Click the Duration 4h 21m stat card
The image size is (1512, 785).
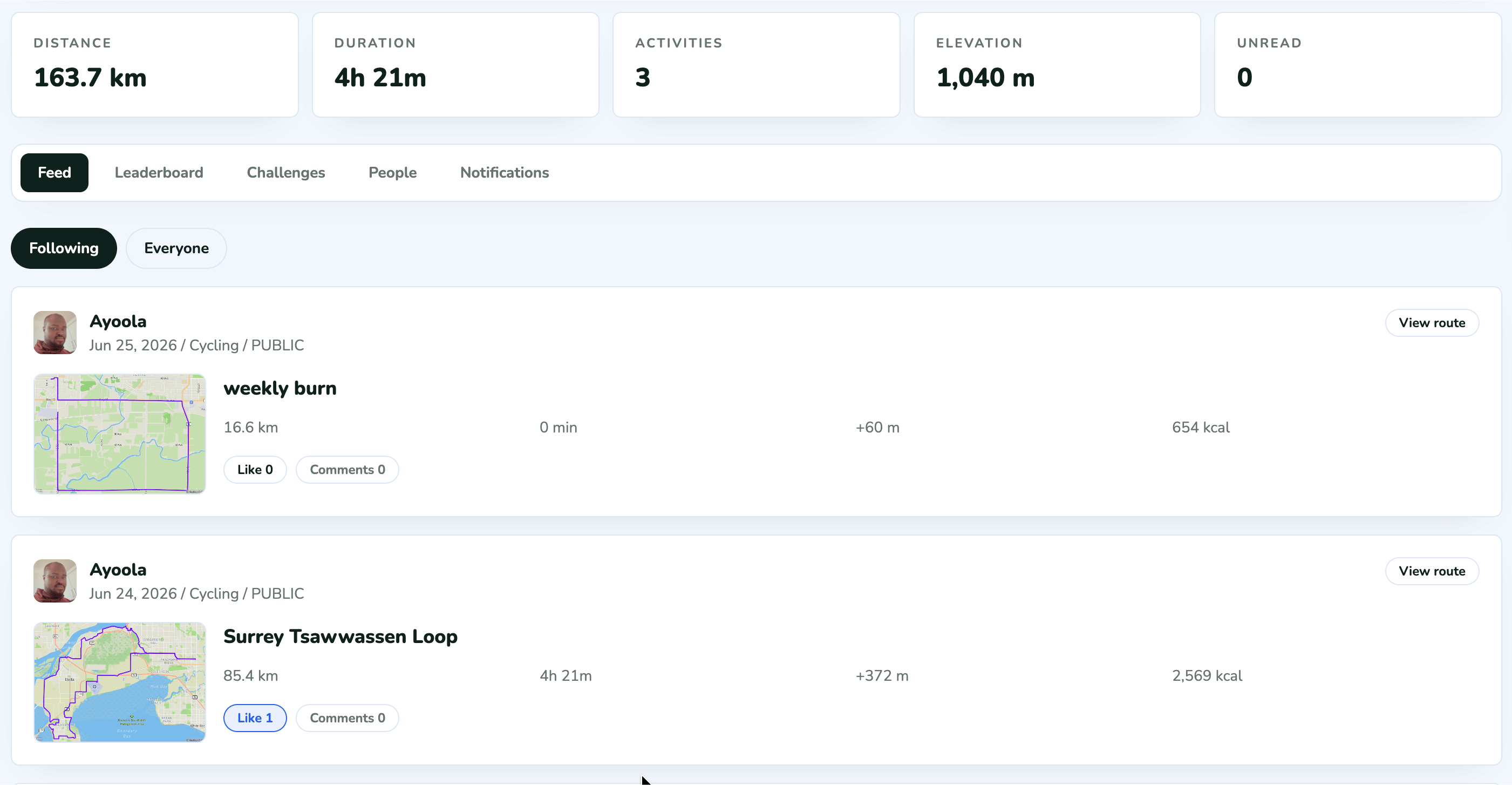pyautogui.click(x=455, y=65)
